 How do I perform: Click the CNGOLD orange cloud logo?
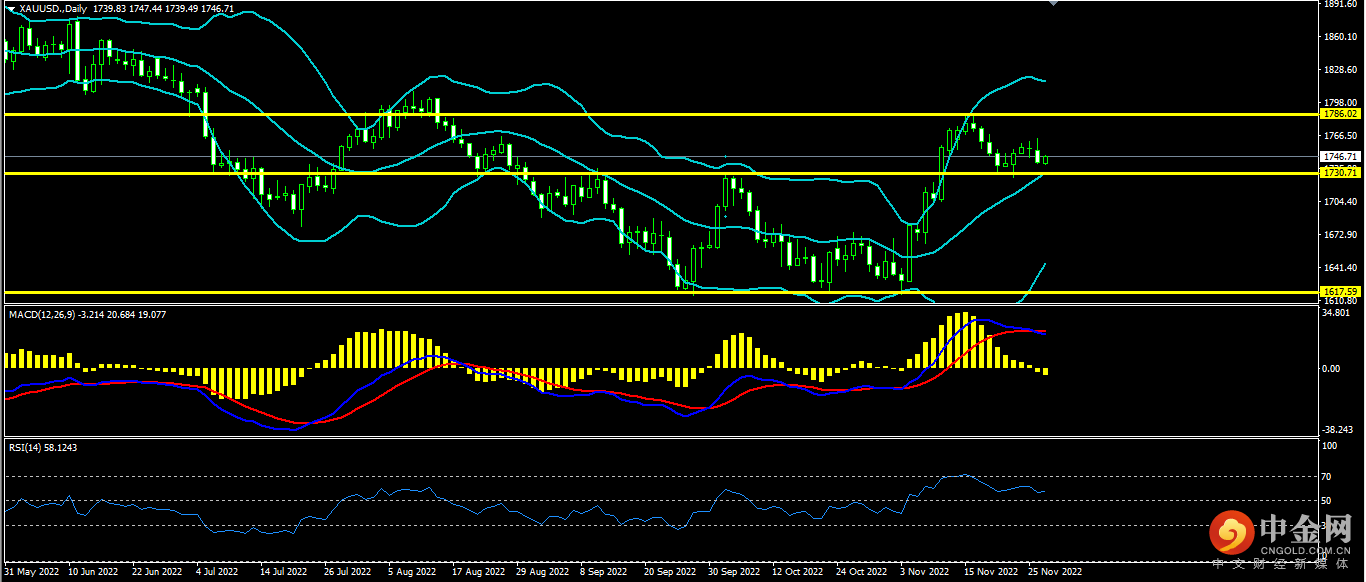(x=1230, y=533)
